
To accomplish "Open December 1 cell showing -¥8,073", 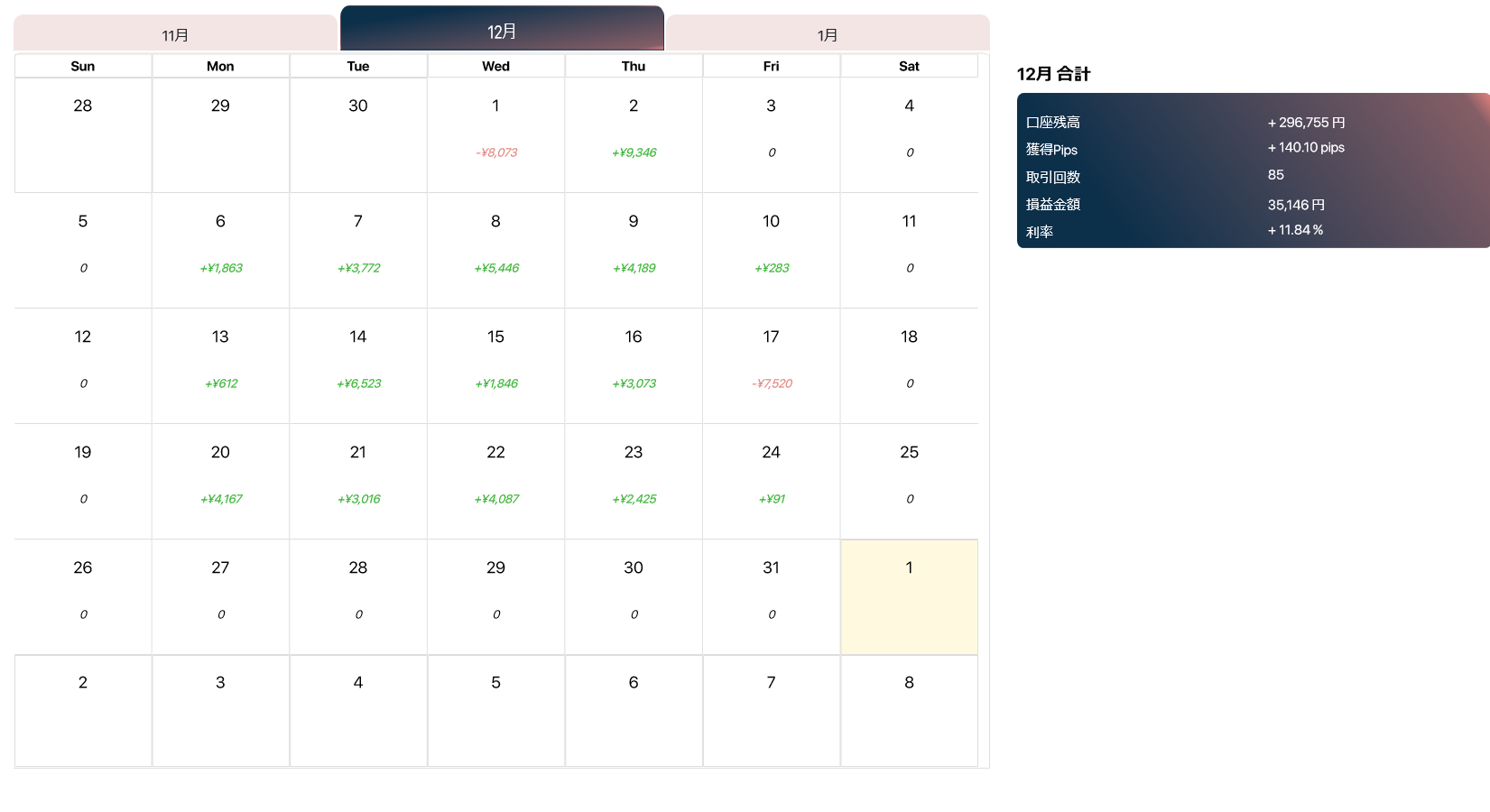I will coord(495,135).
